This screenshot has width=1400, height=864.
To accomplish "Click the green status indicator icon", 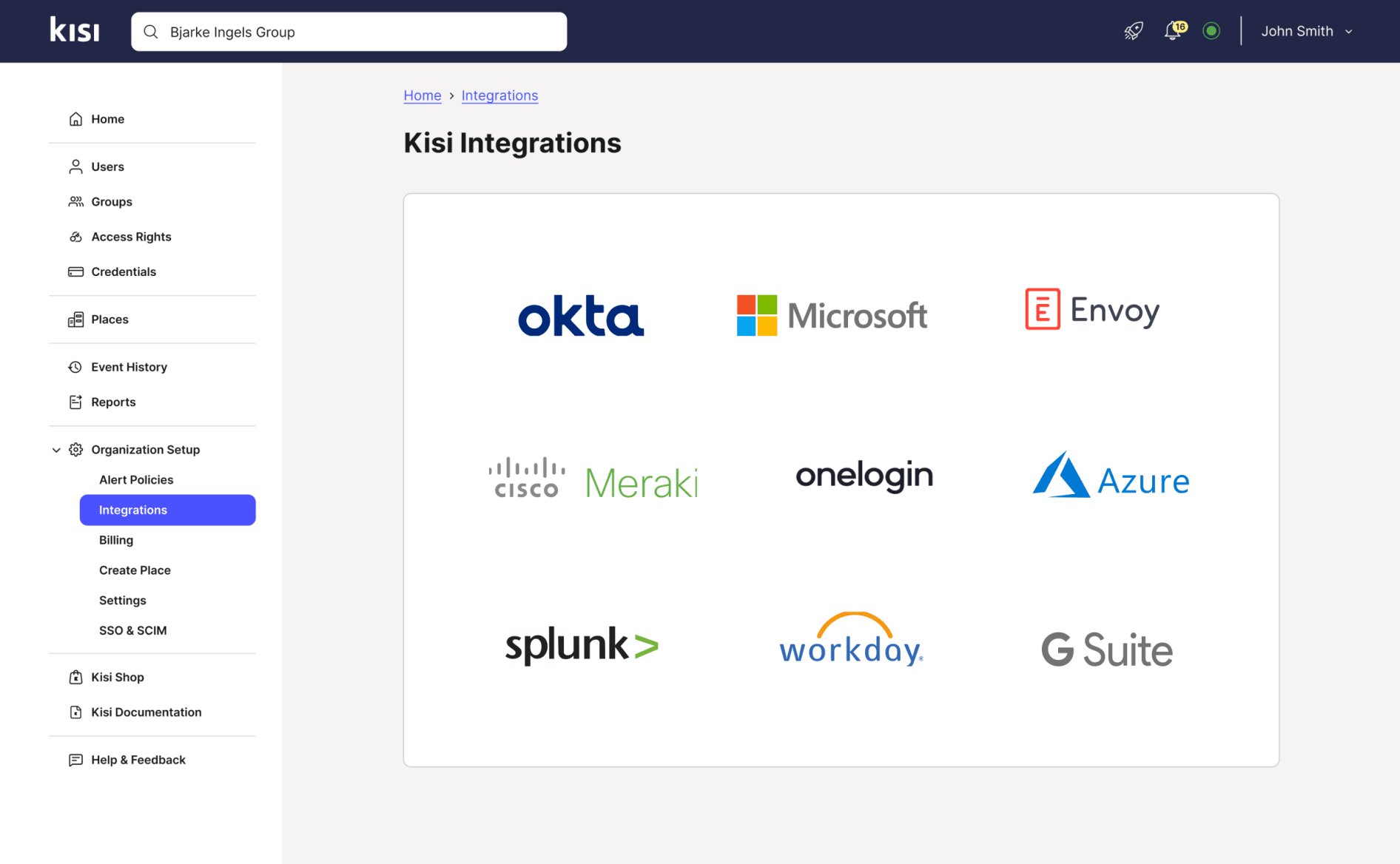I will (x=1212, y=31).
